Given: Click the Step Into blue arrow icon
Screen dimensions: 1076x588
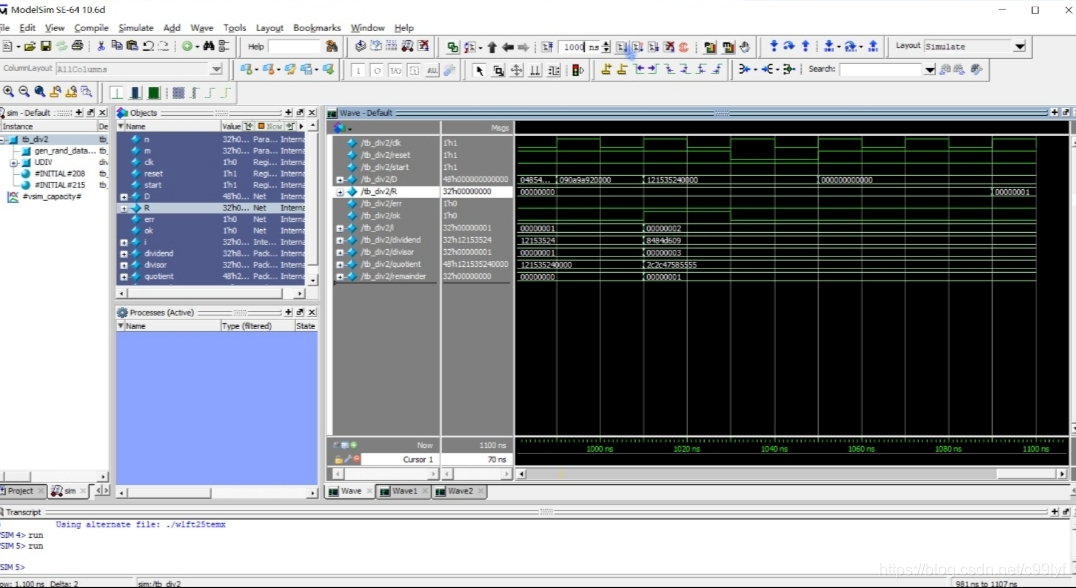Looking at the screenshot, I should 774,46.
